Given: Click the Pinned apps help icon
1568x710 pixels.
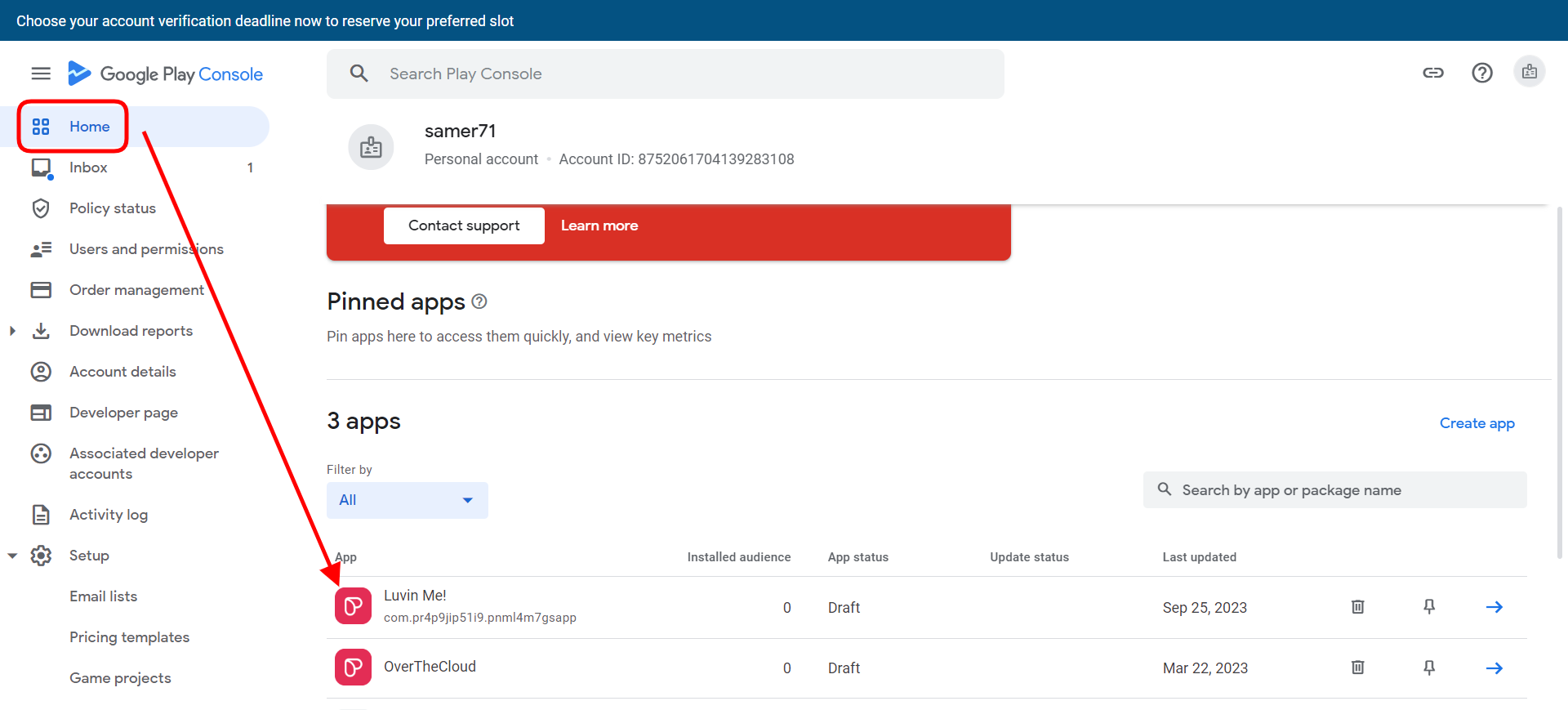Looking at the screenshot, I should tap(479, 301).
